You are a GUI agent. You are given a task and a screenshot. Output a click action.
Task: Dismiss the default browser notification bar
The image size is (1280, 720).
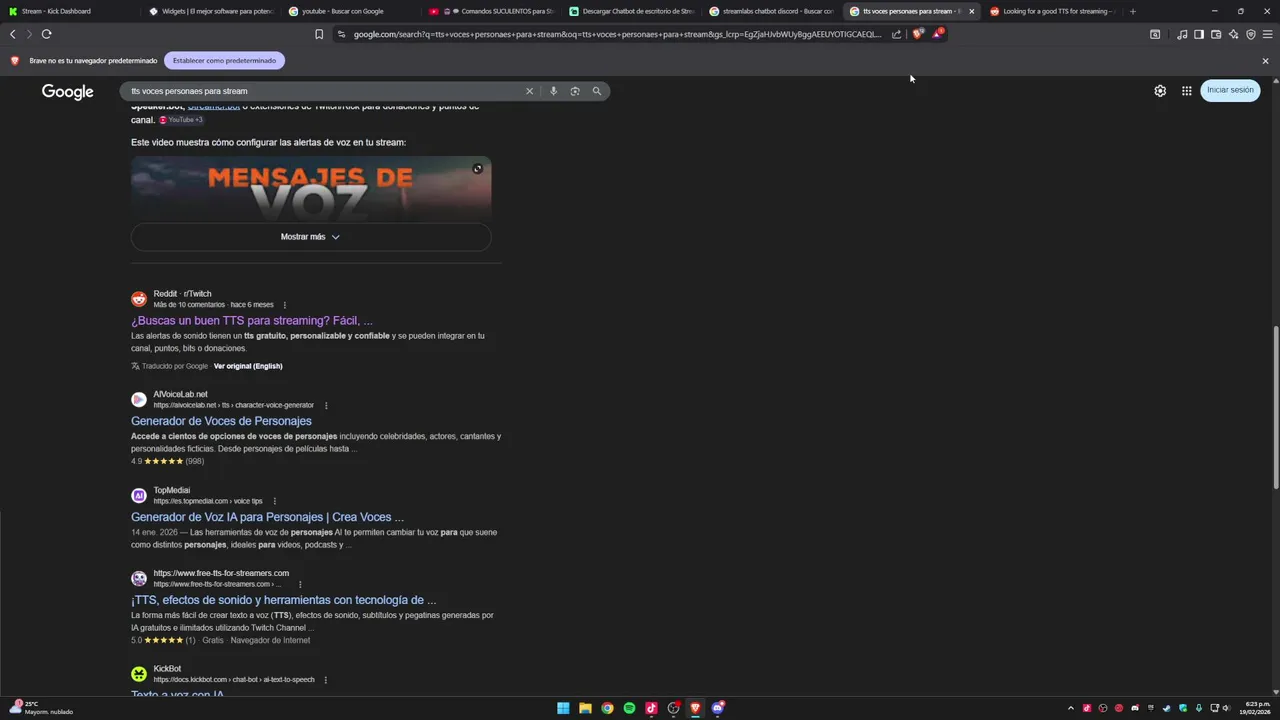1265,61
